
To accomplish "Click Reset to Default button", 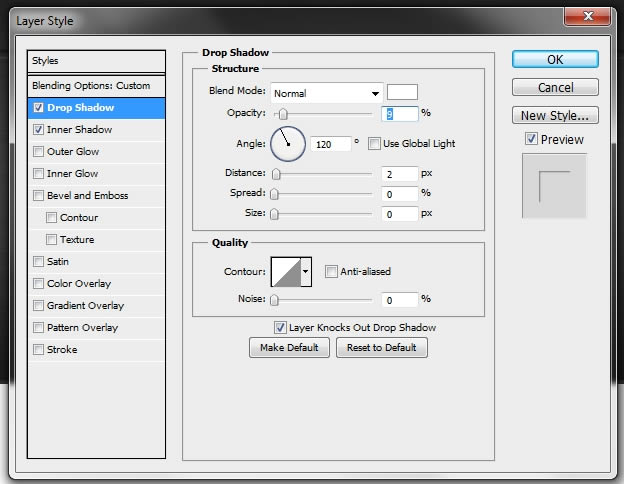I will click(x=382, y=347).
